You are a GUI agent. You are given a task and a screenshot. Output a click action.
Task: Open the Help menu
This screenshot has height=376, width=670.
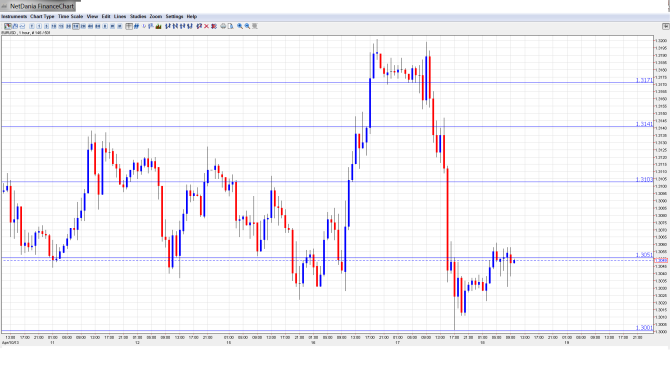point(192,17)
